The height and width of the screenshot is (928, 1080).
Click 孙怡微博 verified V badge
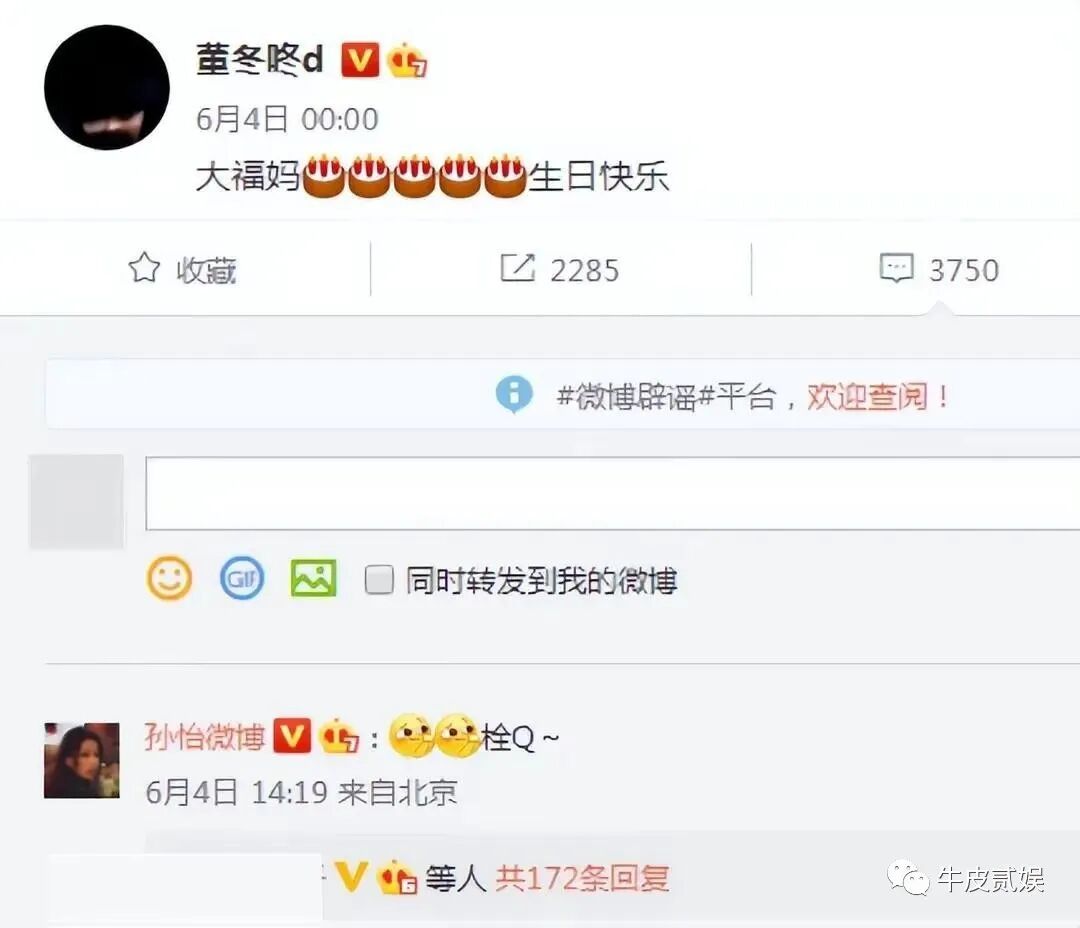pyautogui.click(x=292, y=736)
